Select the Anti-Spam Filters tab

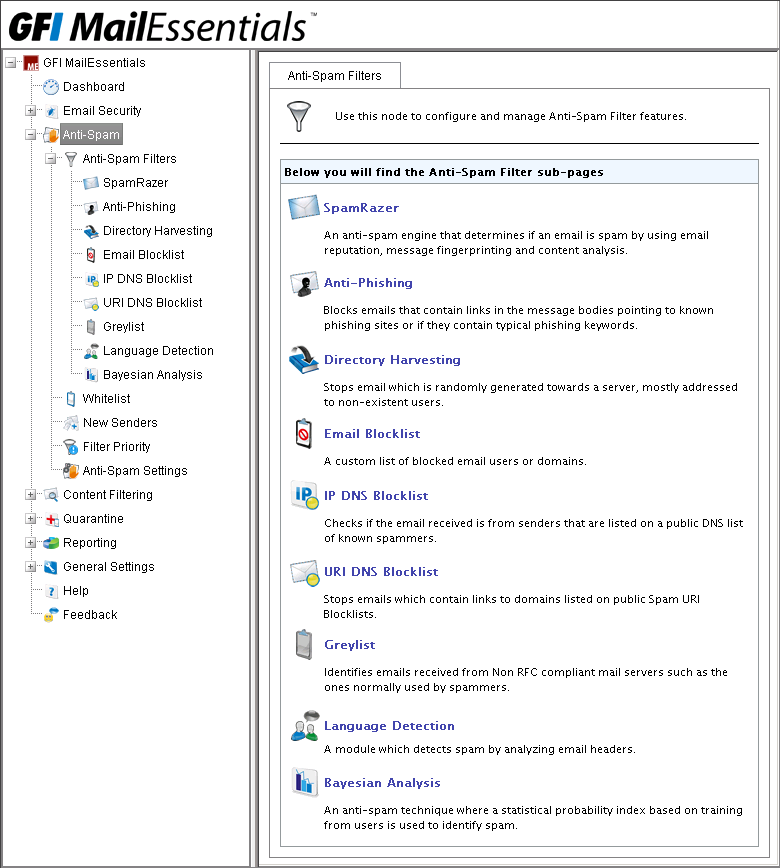(334, 76)
